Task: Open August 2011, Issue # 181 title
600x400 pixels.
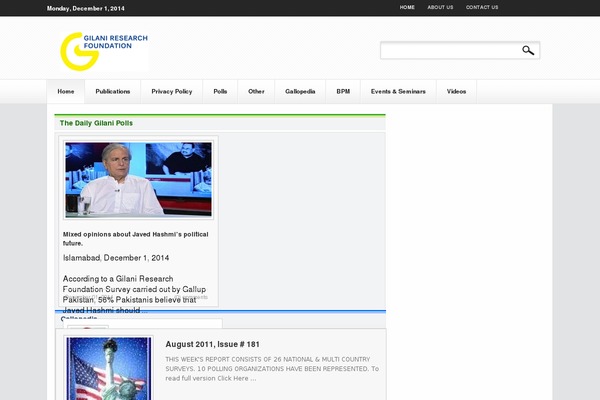Action: 213,344
